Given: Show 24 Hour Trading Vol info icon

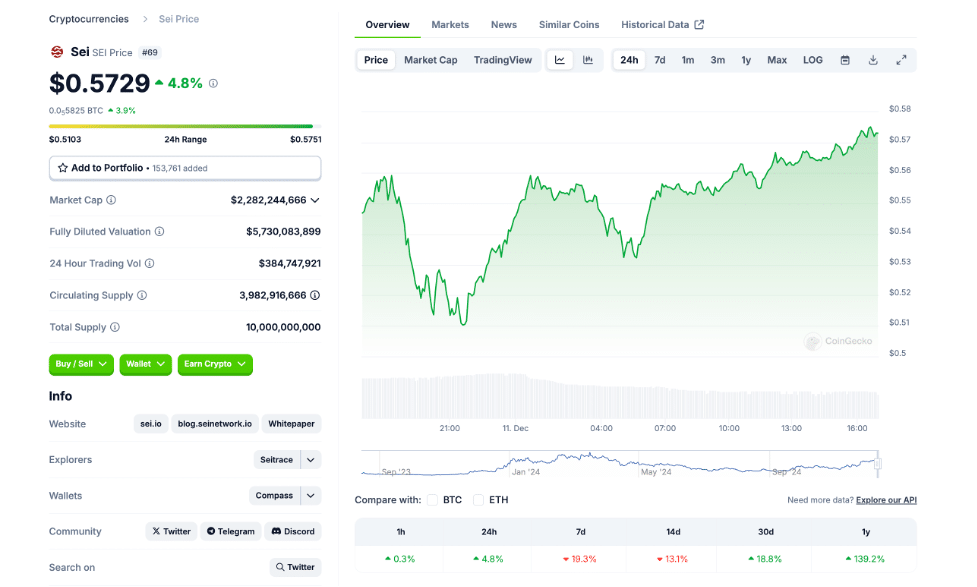Looking at the screenshot, I should (x=150, y=264).
